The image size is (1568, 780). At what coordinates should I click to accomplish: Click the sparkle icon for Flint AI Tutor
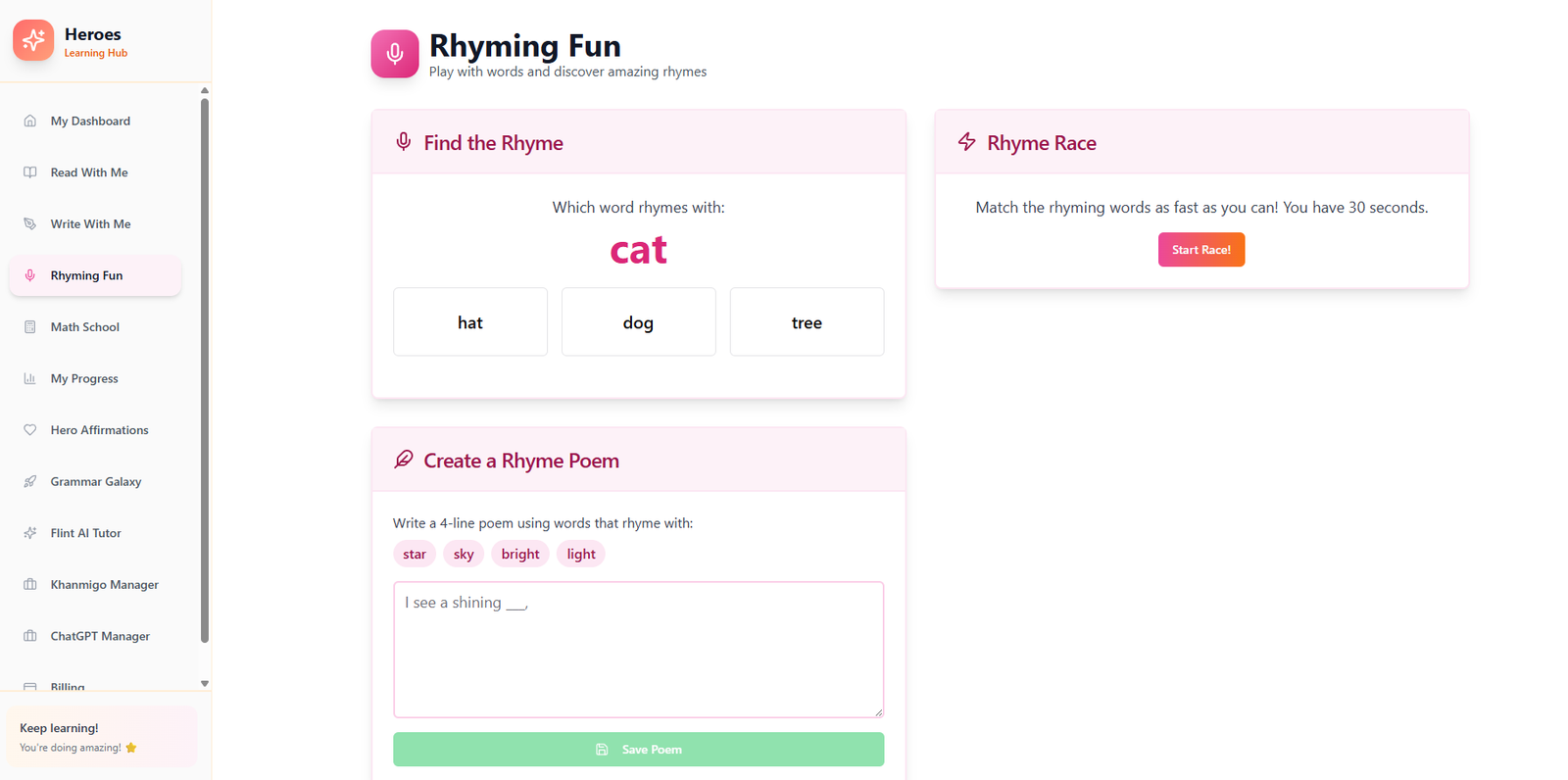coord(30,533)
